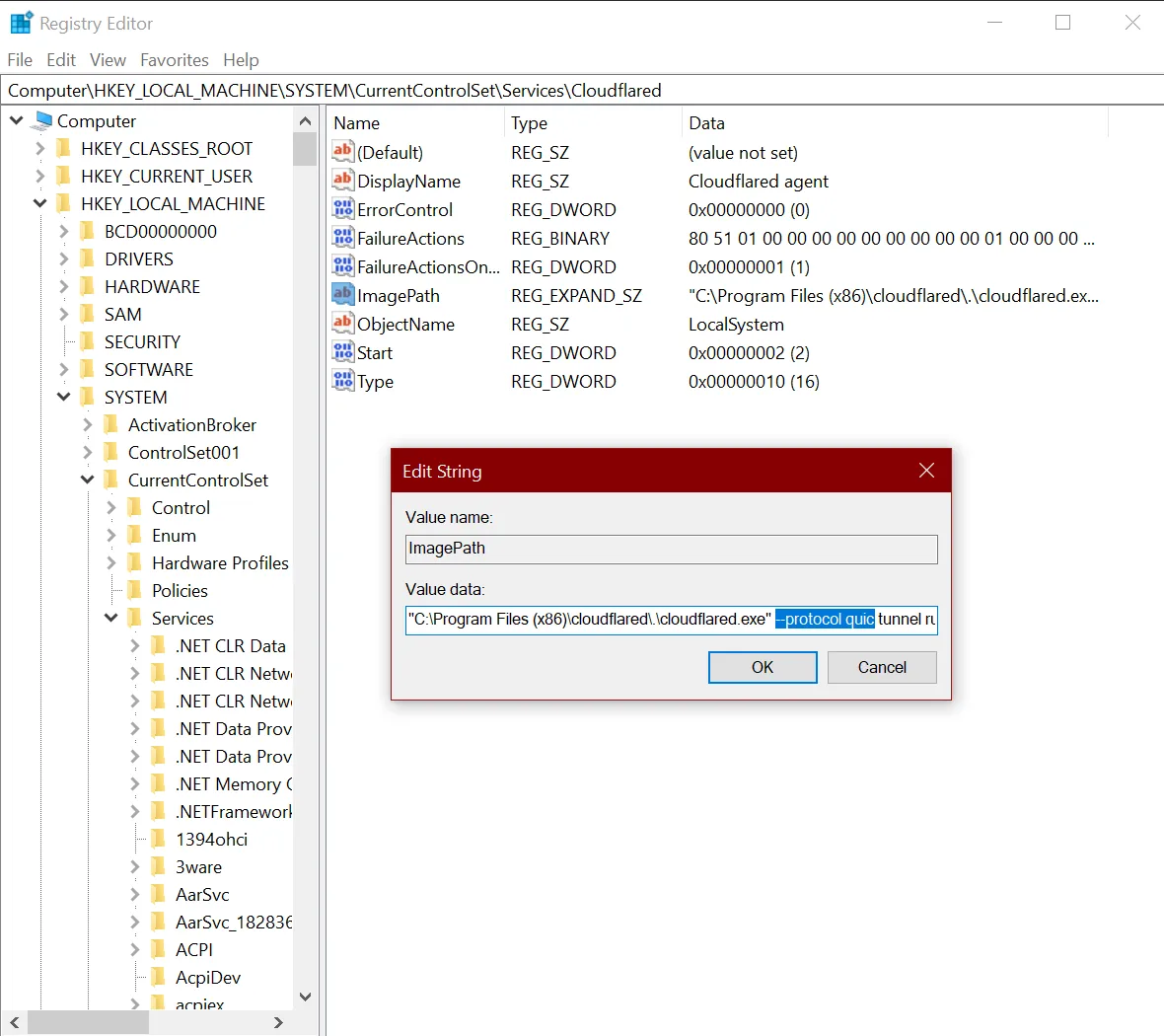Click the ImagePath REG_EXPAND_SZ icon
Screen dimensions: 1164x1036
point(341,295)
